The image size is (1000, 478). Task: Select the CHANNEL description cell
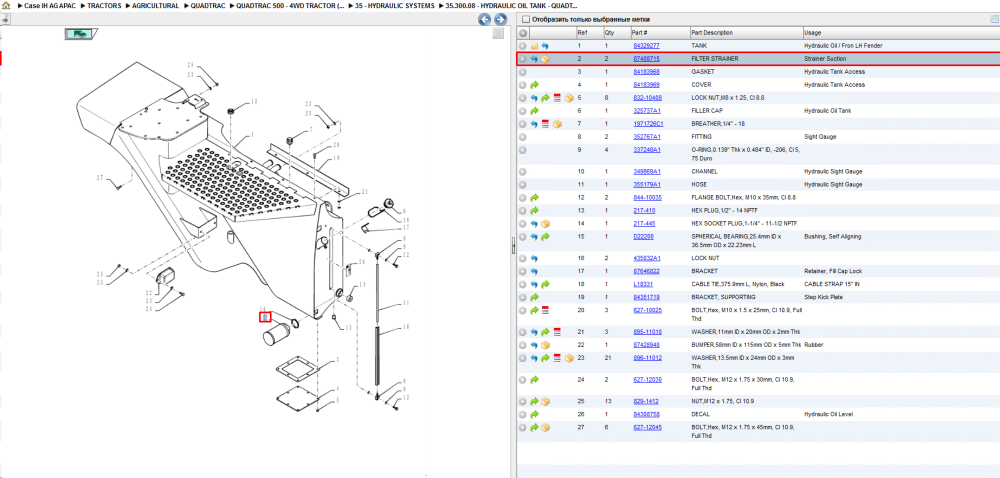coord(746,171)
